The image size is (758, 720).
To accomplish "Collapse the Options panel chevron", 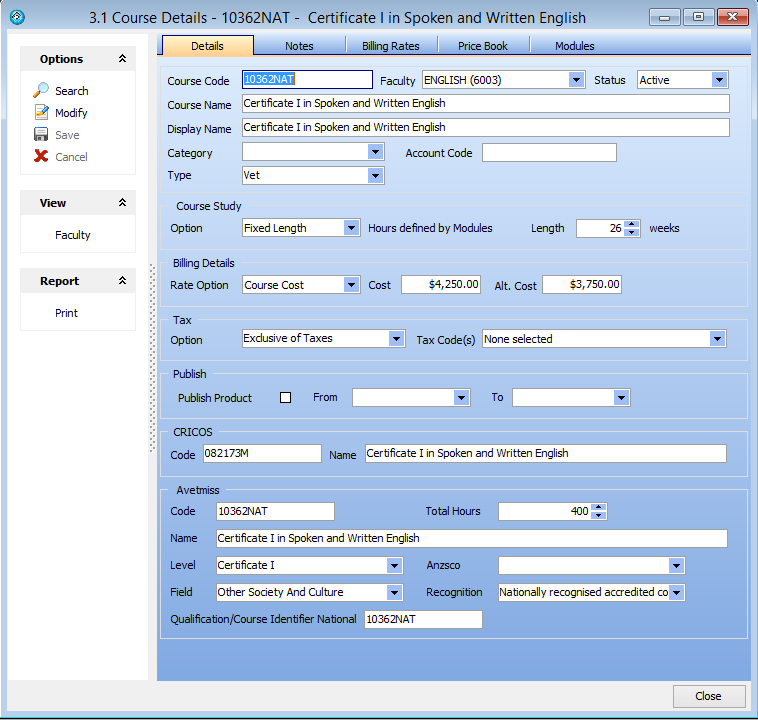I will (122, 59).
